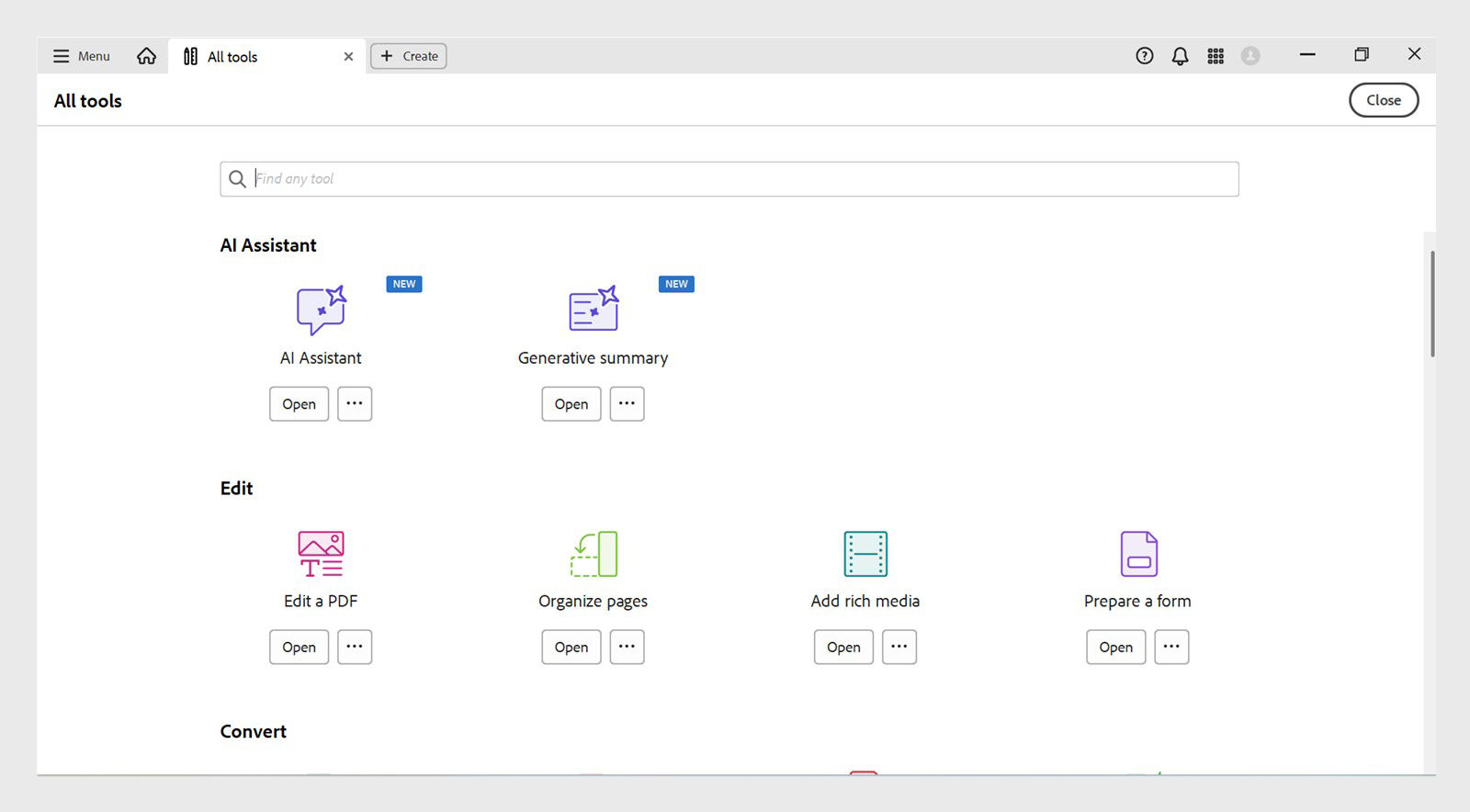Show more options for Prepare a form
Image resolution: width=1470 pixels, height=812 pixels.
tap(1171, 648)
